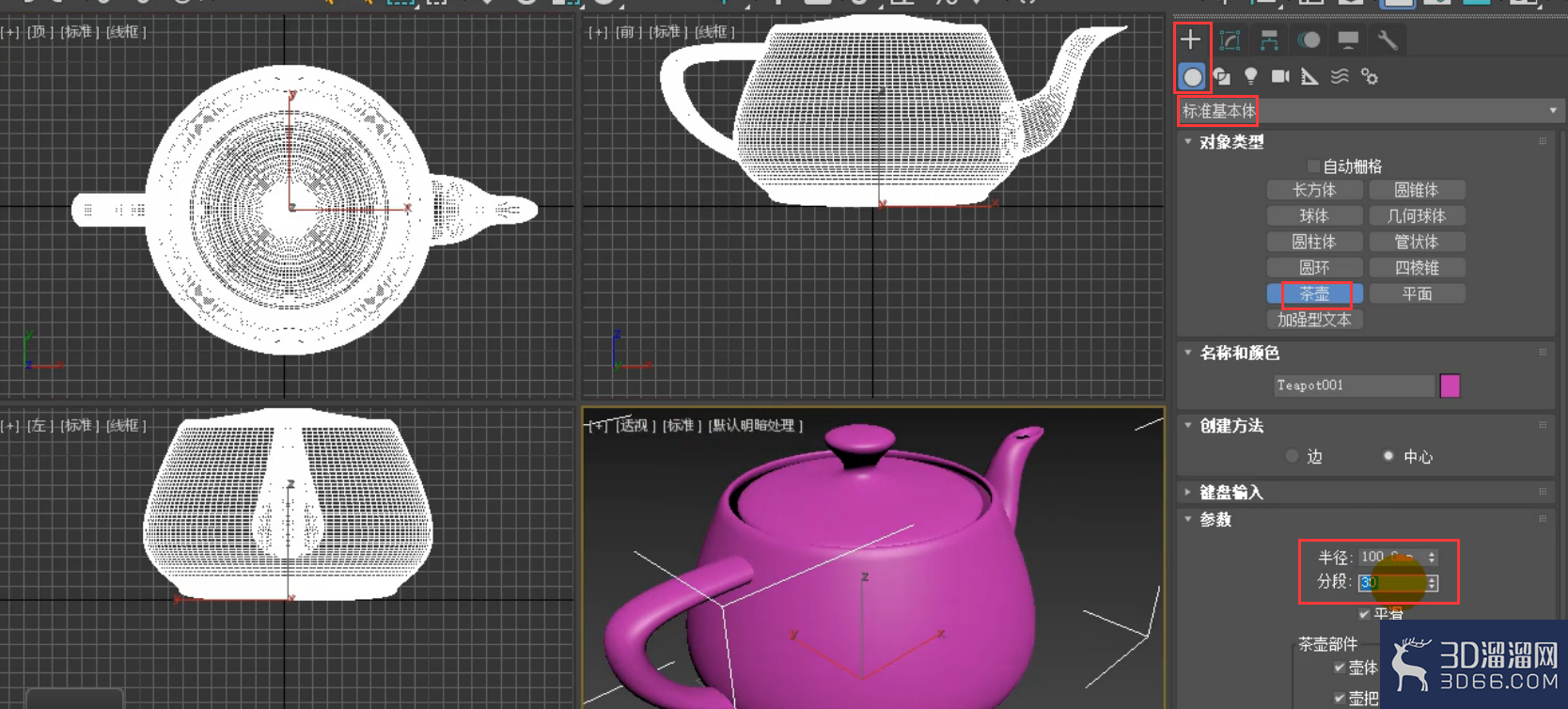Click the 平面 plane button

coord(1417,294)
